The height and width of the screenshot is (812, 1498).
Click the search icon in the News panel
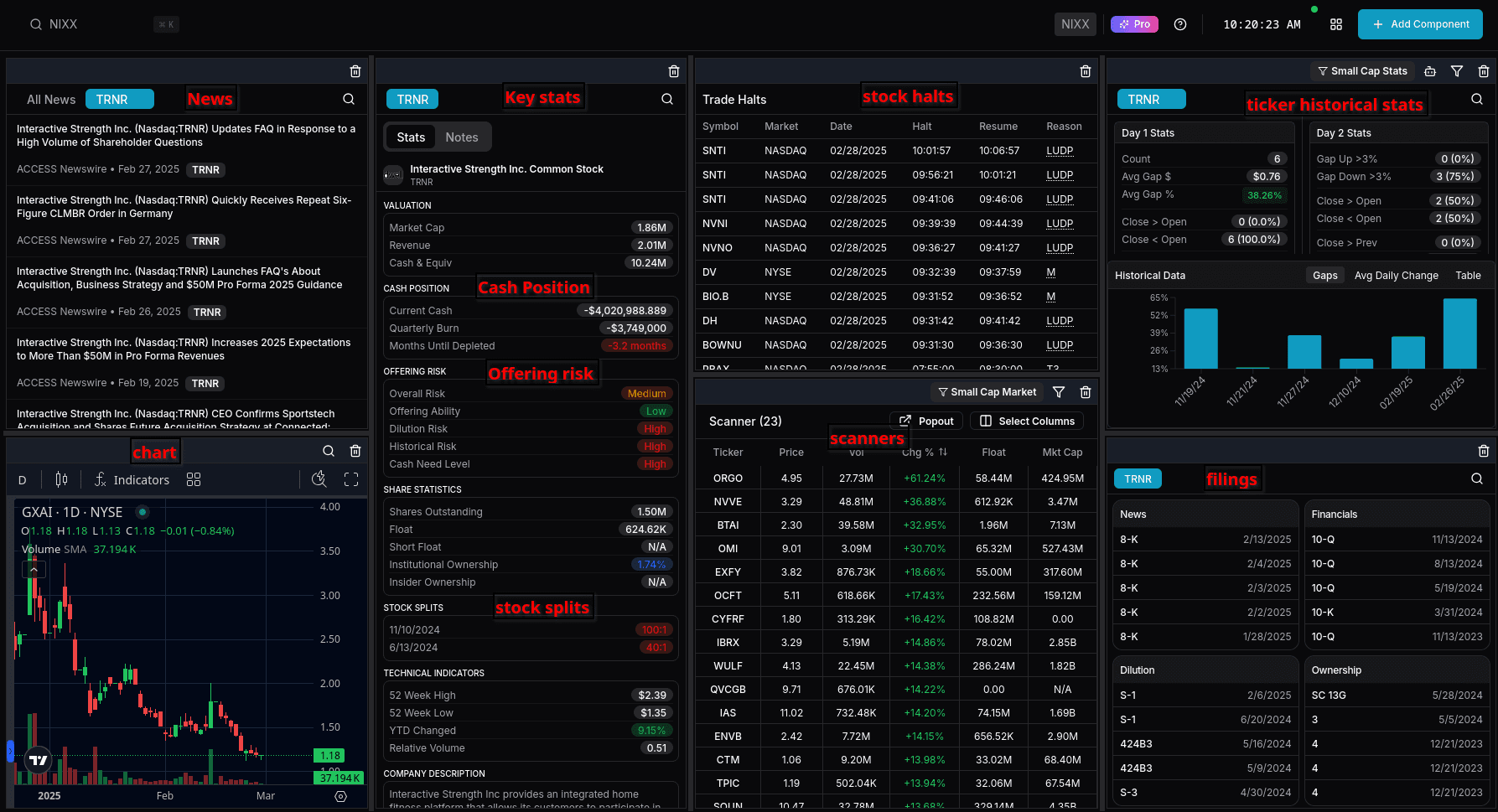349,99
